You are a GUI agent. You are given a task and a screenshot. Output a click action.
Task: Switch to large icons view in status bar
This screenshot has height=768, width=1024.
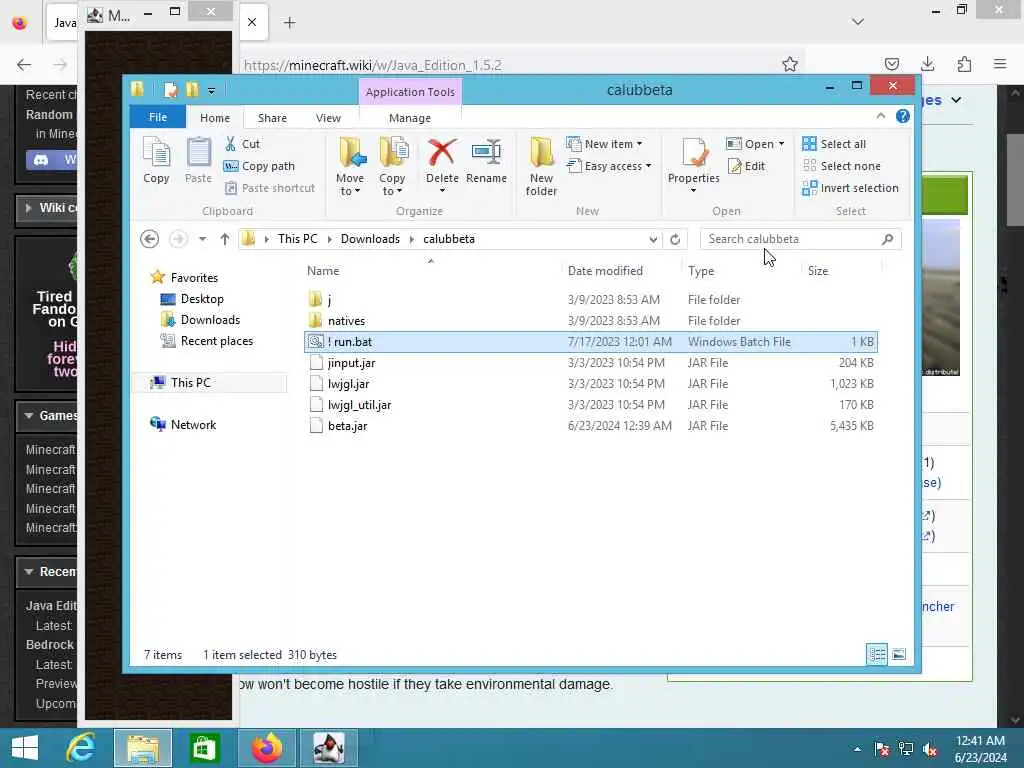(899, 654)
